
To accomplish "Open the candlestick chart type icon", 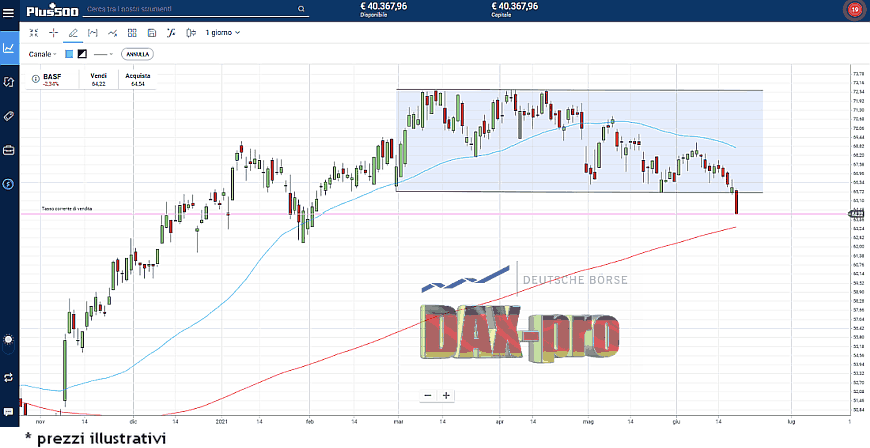I will [191, 33].
